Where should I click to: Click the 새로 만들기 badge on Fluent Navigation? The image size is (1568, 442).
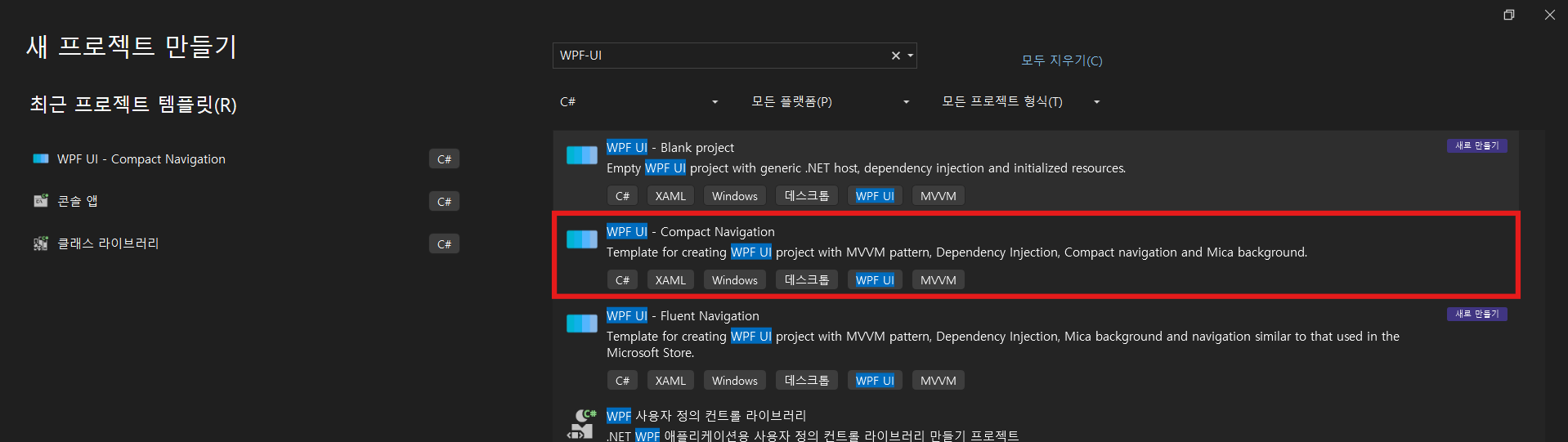click(x=1476, y=314)
